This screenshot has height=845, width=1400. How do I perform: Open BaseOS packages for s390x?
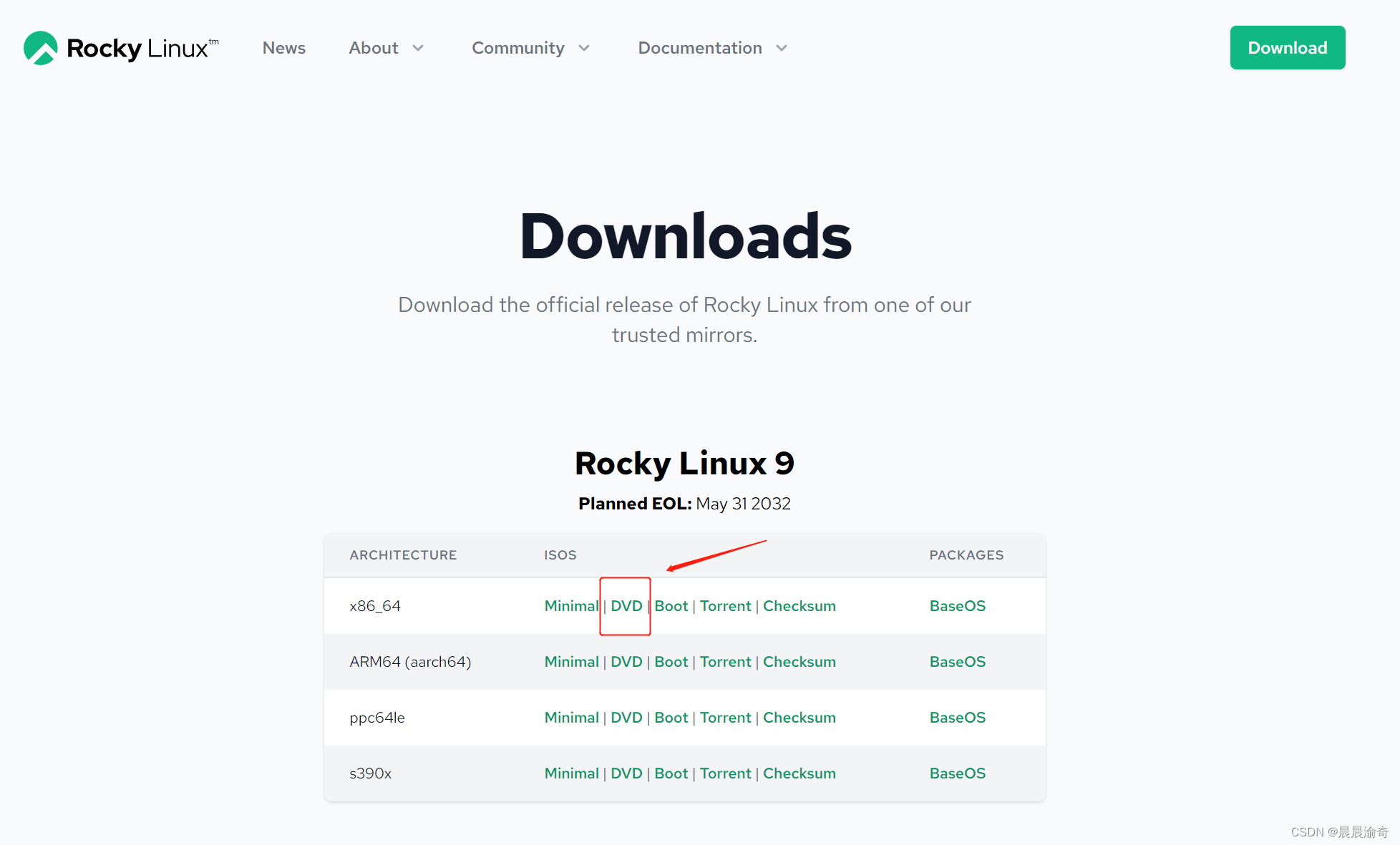(958, 773)
